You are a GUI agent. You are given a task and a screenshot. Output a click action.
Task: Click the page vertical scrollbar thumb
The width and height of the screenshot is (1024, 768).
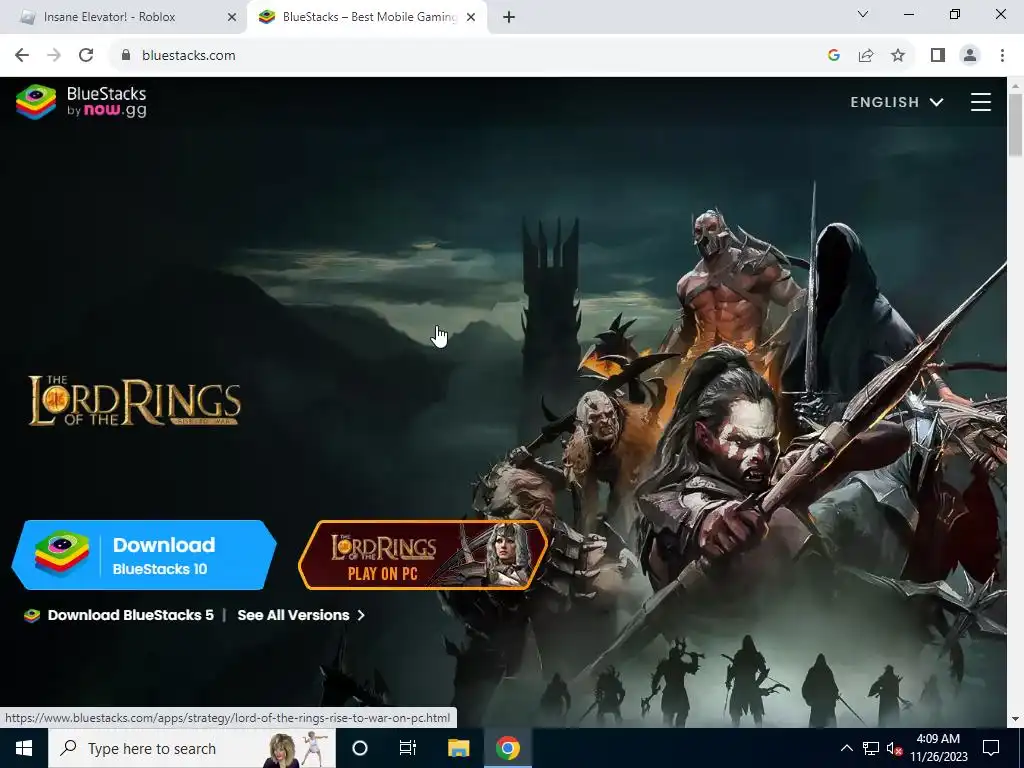pyautogui.click(x=1015, y=125)
